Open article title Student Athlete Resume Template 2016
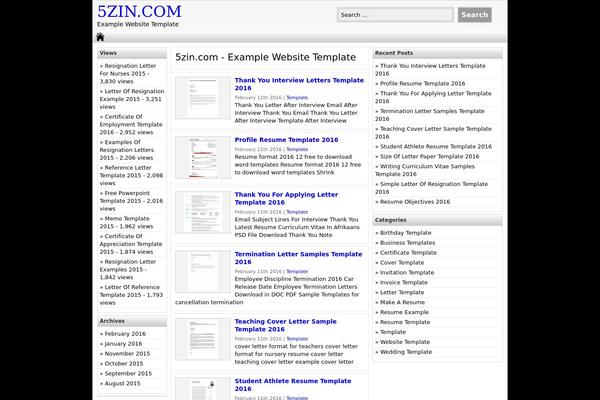This screenshot has height=400, width=600. click(x=293, y=385)
